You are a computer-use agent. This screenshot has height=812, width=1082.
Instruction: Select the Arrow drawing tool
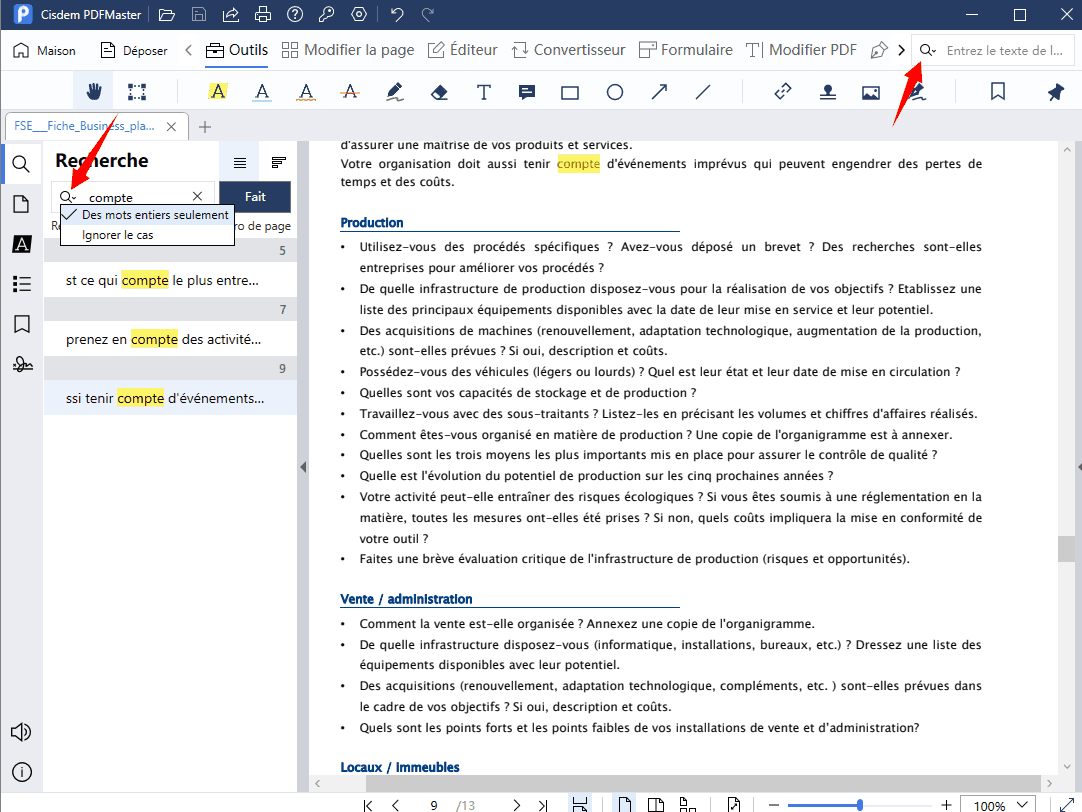[659, 91]
